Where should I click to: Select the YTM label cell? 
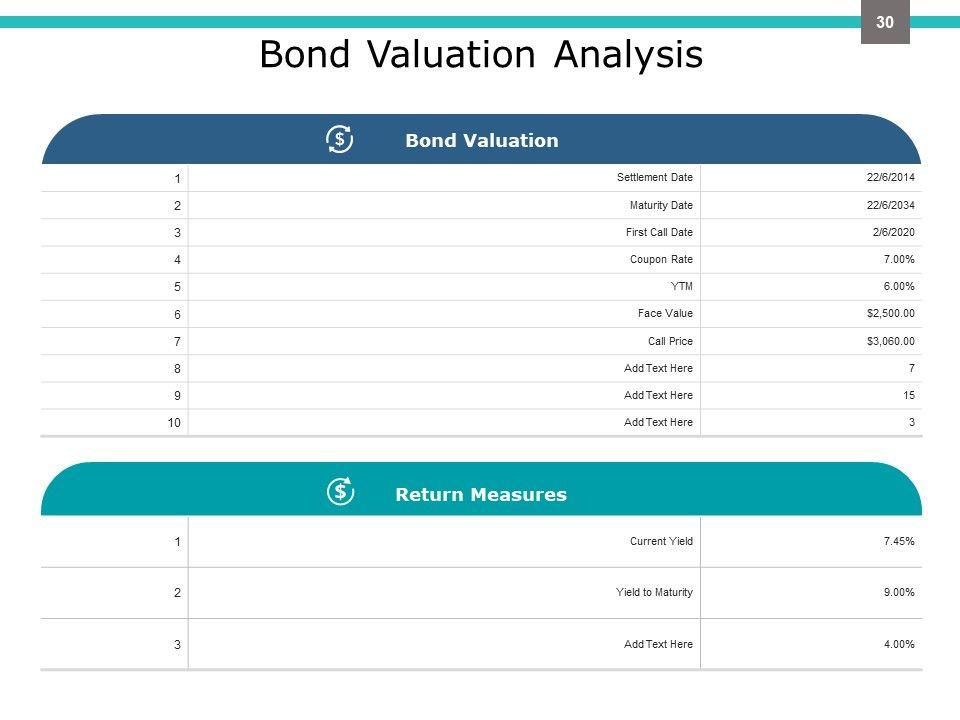682,286
